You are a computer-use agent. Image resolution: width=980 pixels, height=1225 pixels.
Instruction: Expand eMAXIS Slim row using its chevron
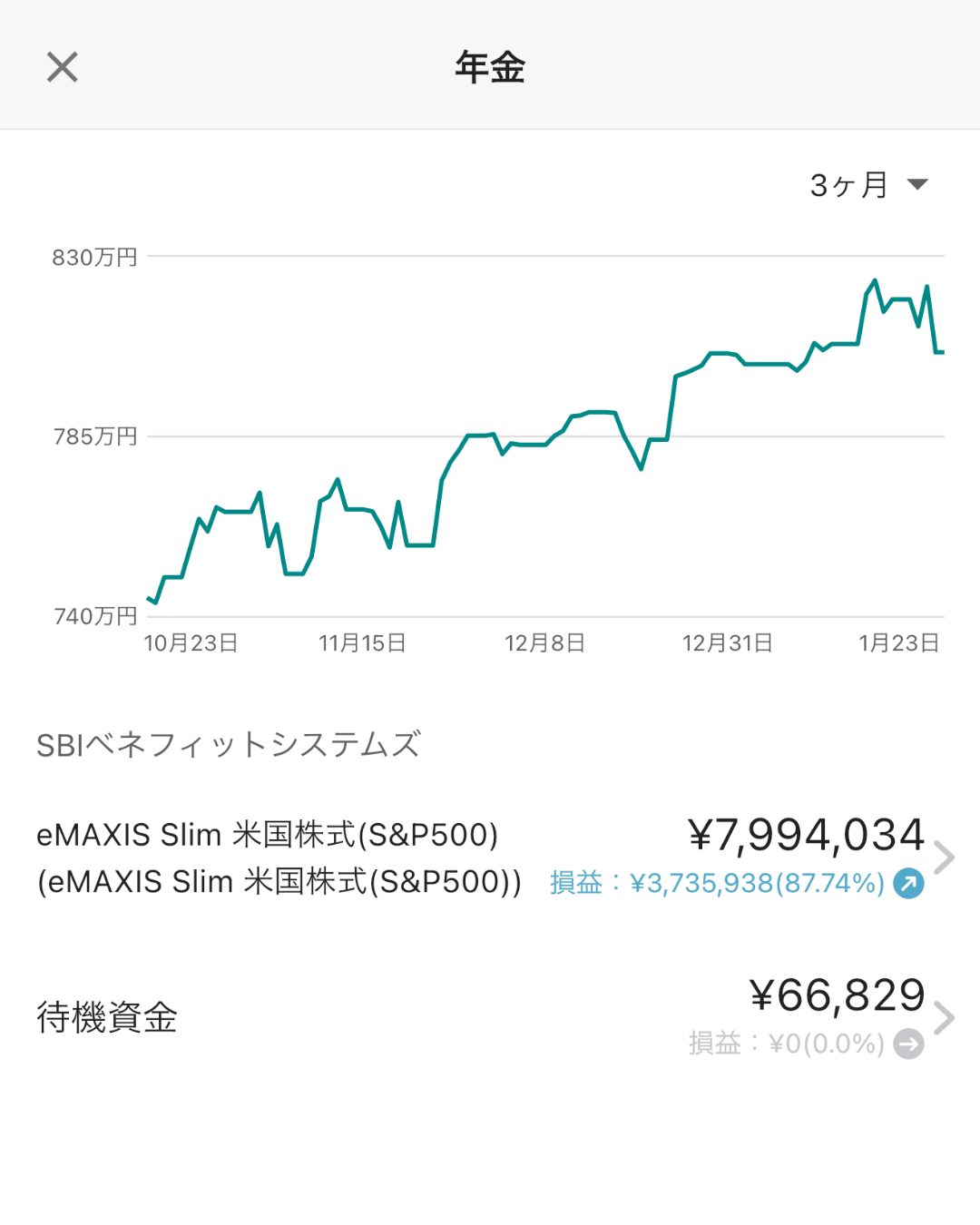(945, 857)
